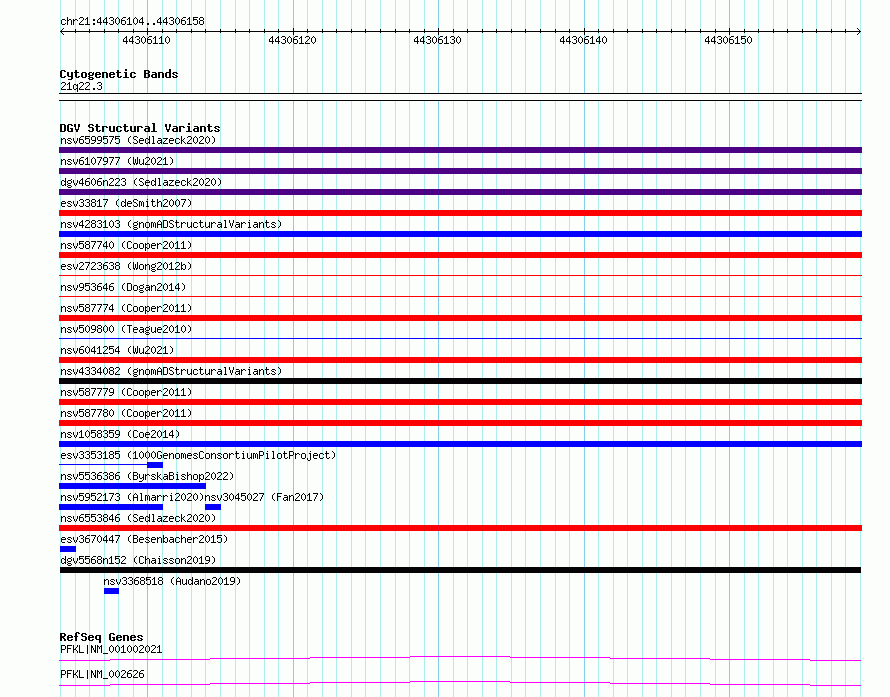Click the thick blue esv3353185 segment

tap(155, 465)
